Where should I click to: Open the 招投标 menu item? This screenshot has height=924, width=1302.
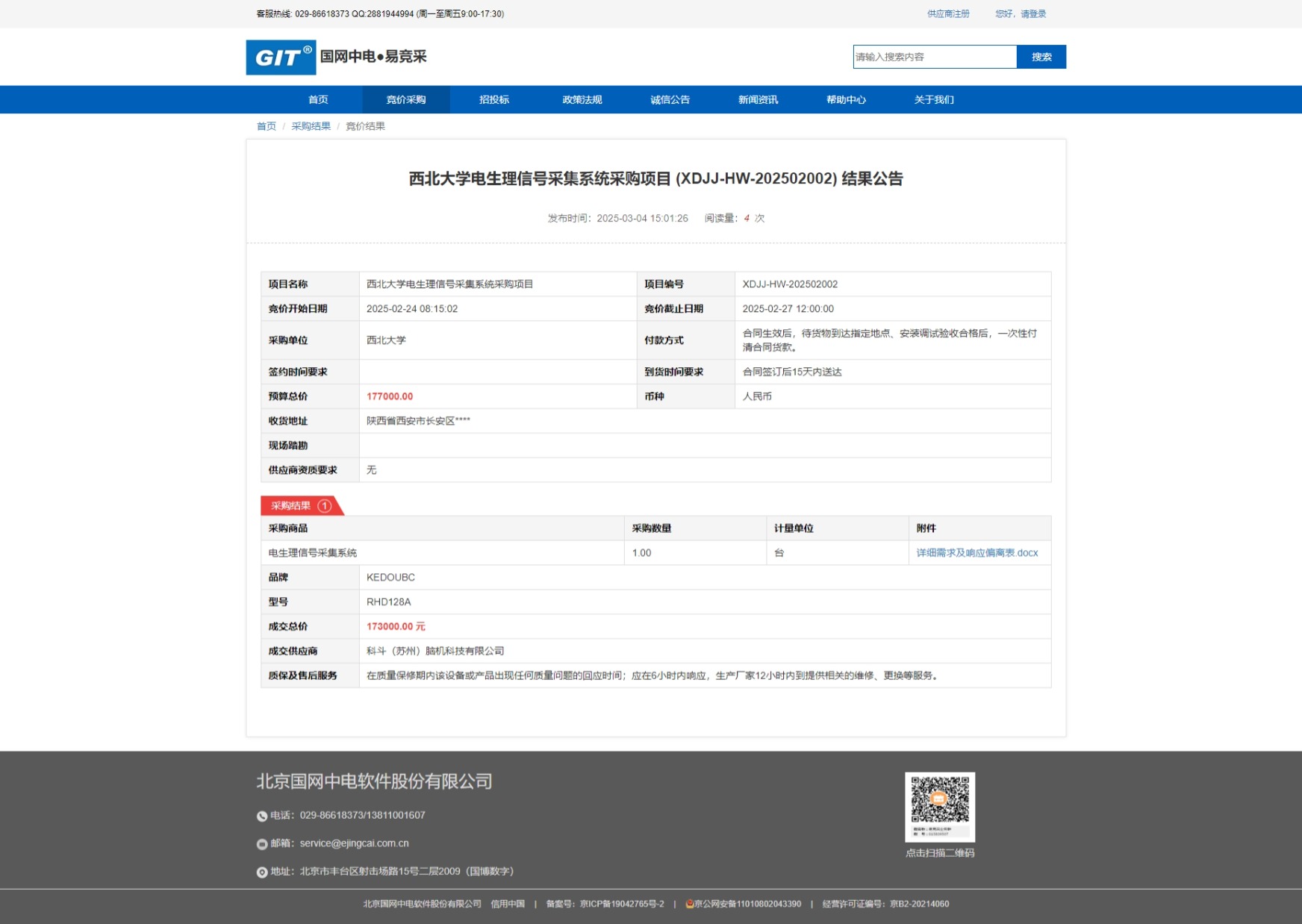(493, 100)
